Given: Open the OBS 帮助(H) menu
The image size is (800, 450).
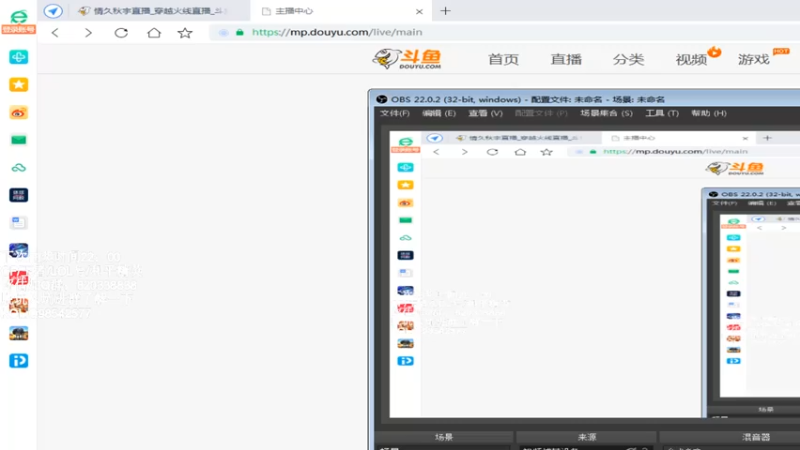Looking at the screenshot, I should (x=709, y=113).
